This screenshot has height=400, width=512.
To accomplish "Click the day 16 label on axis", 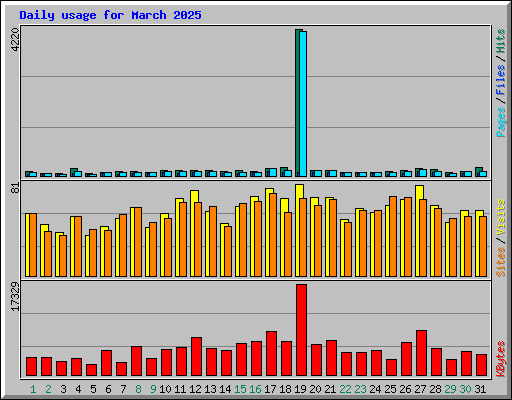I will 255,389.
